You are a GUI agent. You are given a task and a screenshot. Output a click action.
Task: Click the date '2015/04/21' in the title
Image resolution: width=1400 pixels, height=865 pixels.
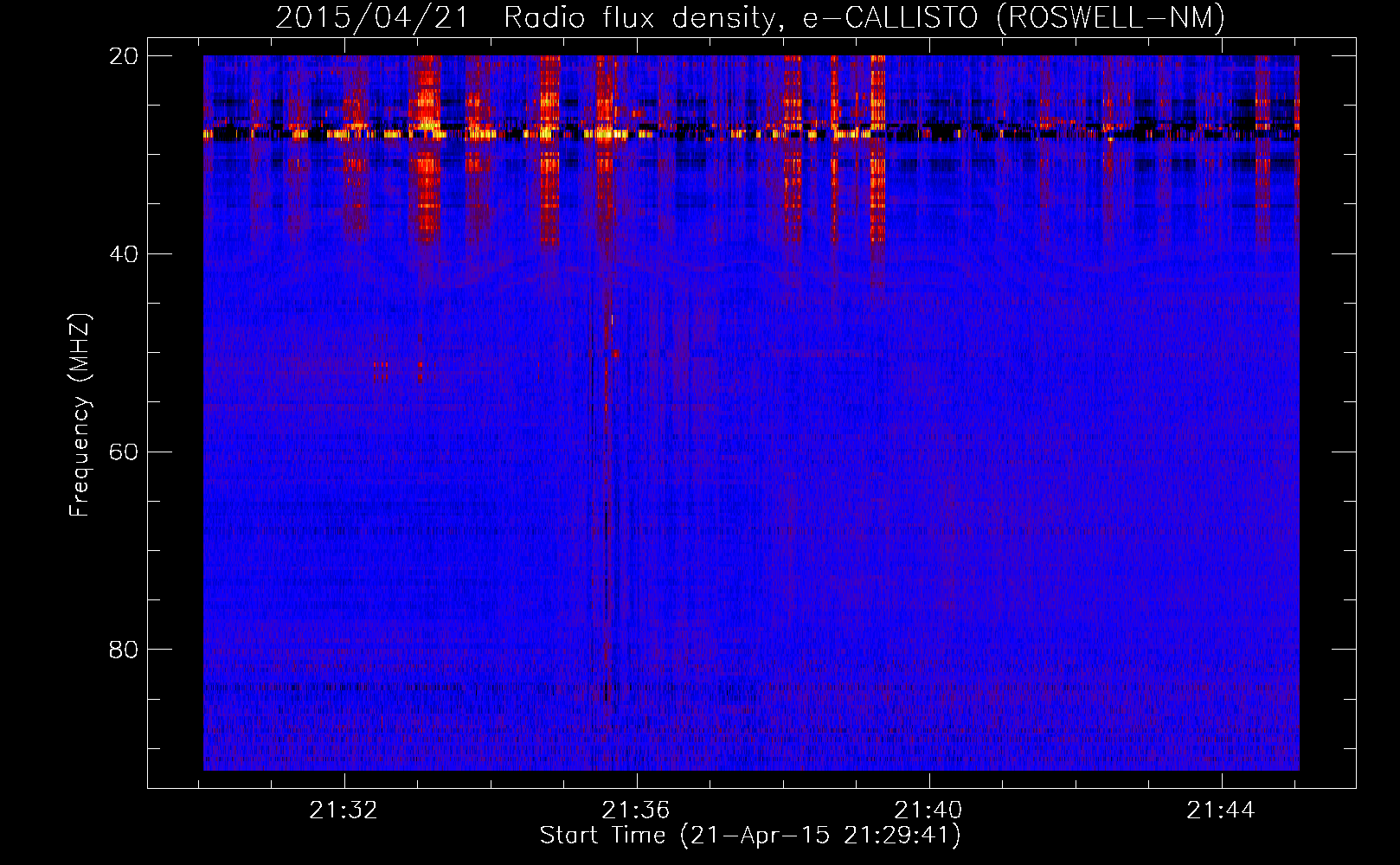point(372,18)
